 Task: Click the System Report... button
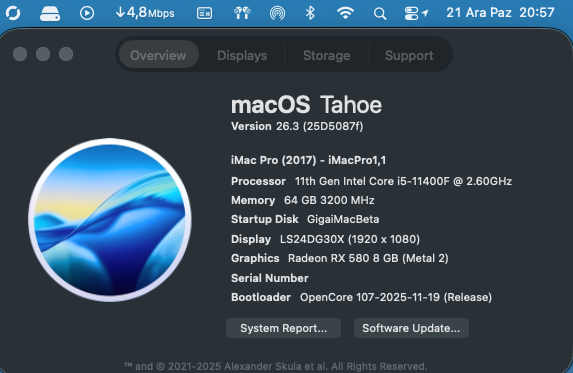click(284, 328)
